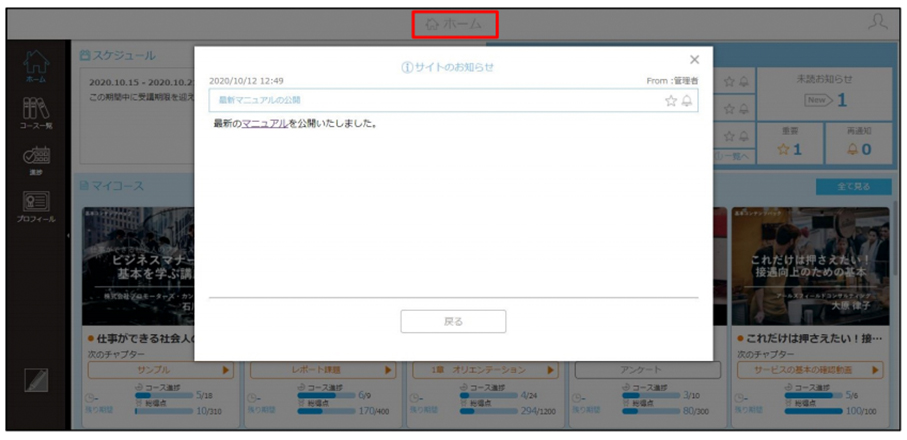The height and width of the screenshot is (440, 907).
Task: Open the マニュアル hyperlink in message
Action: coord(265,123)
